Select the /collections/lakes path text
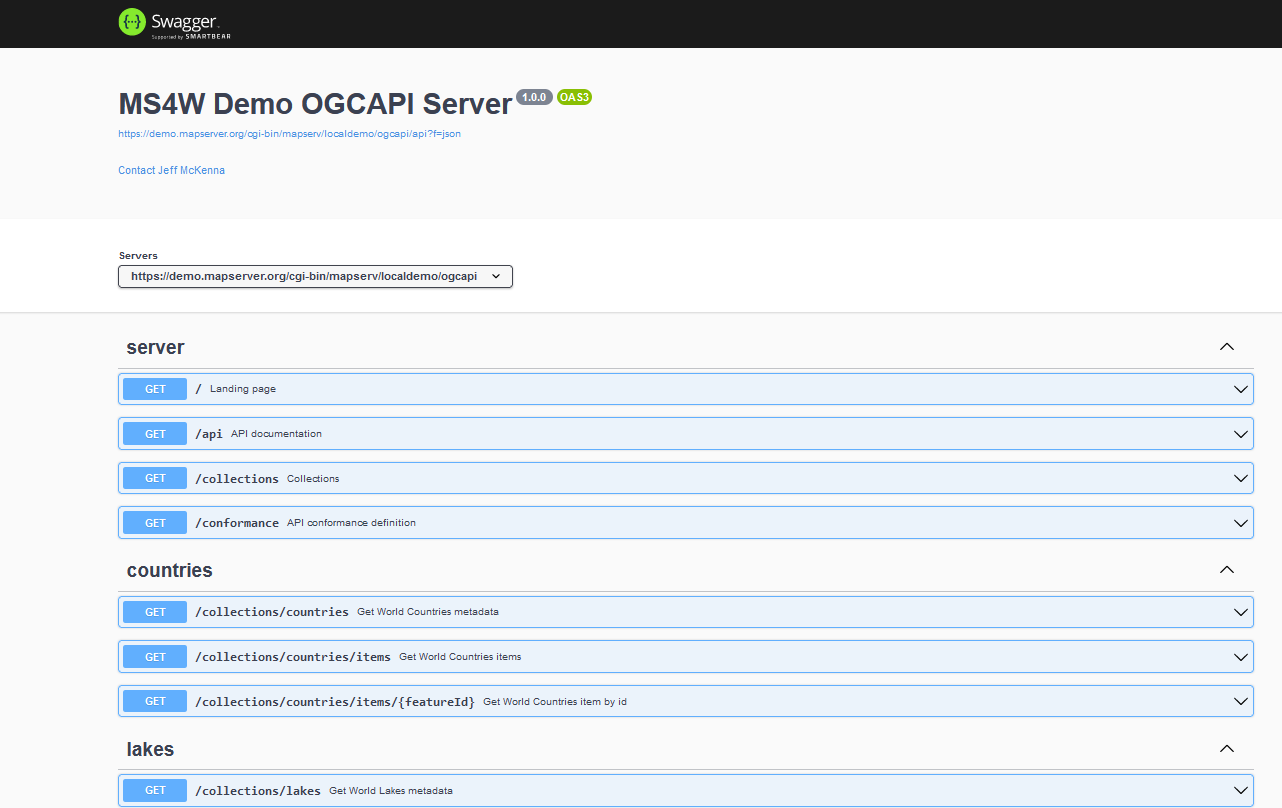The height and width of the screenshot is (808, 1282). pyautogui.click(x=258, y=791)
